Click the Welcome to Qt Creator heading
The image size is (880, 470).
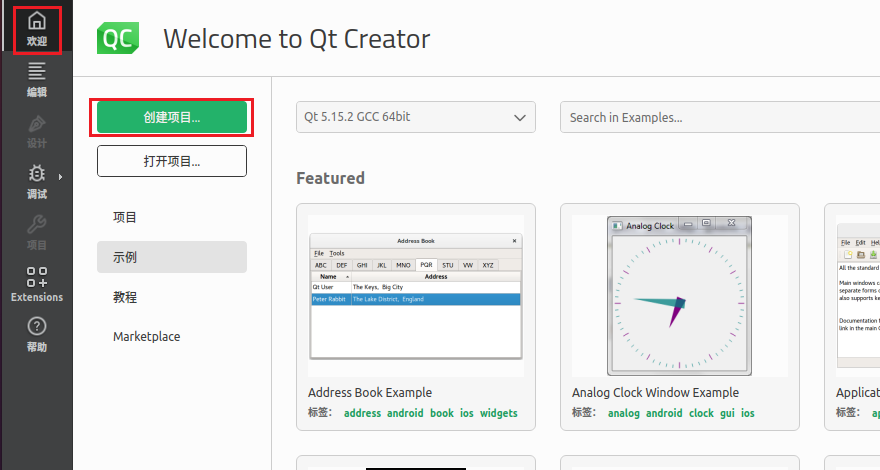pos(296,39)
